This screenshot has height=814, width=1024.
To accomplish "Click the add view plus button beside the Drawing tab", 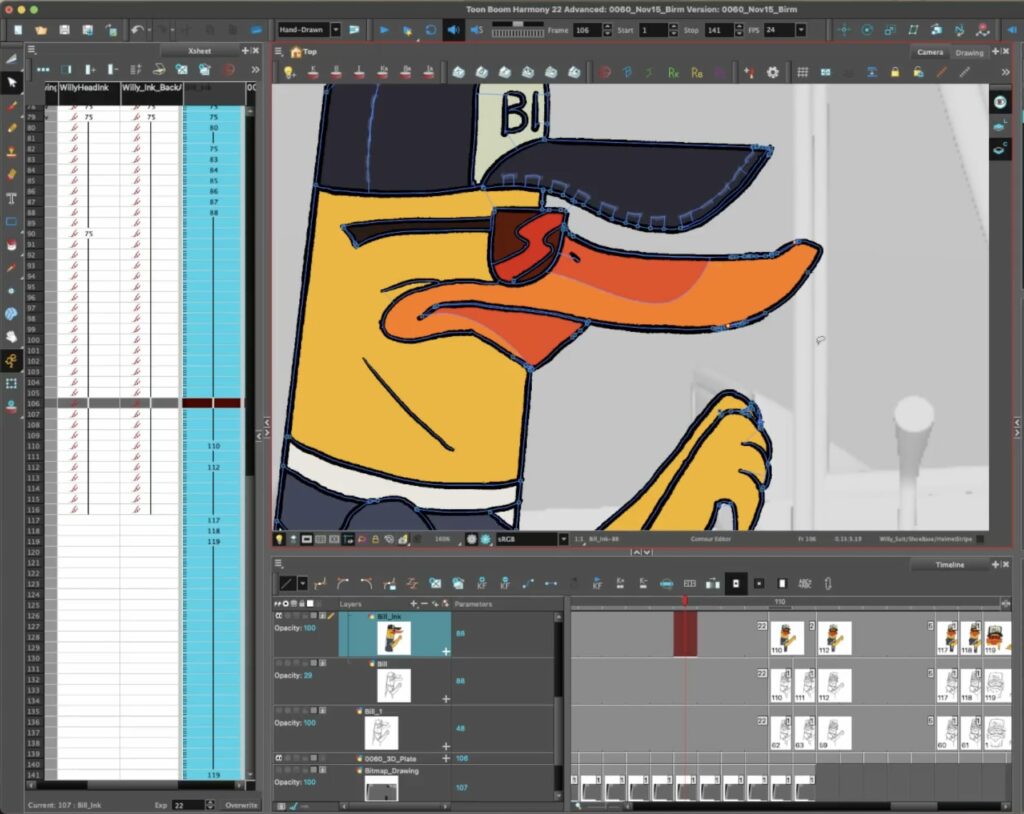I will pos(995,52).
